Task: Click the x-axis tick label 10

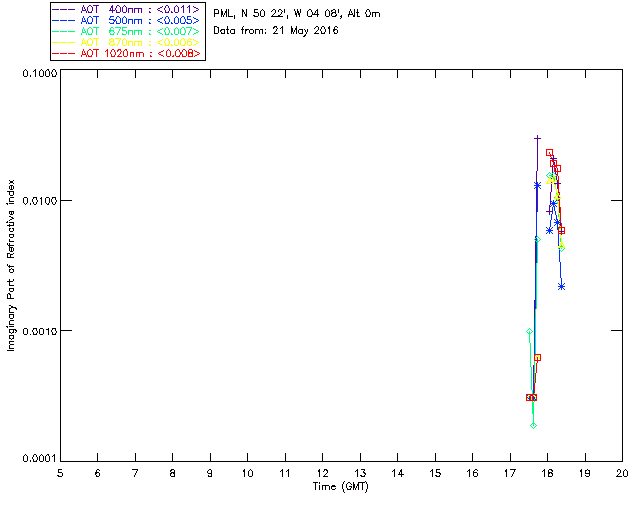Action: [247, 473]
